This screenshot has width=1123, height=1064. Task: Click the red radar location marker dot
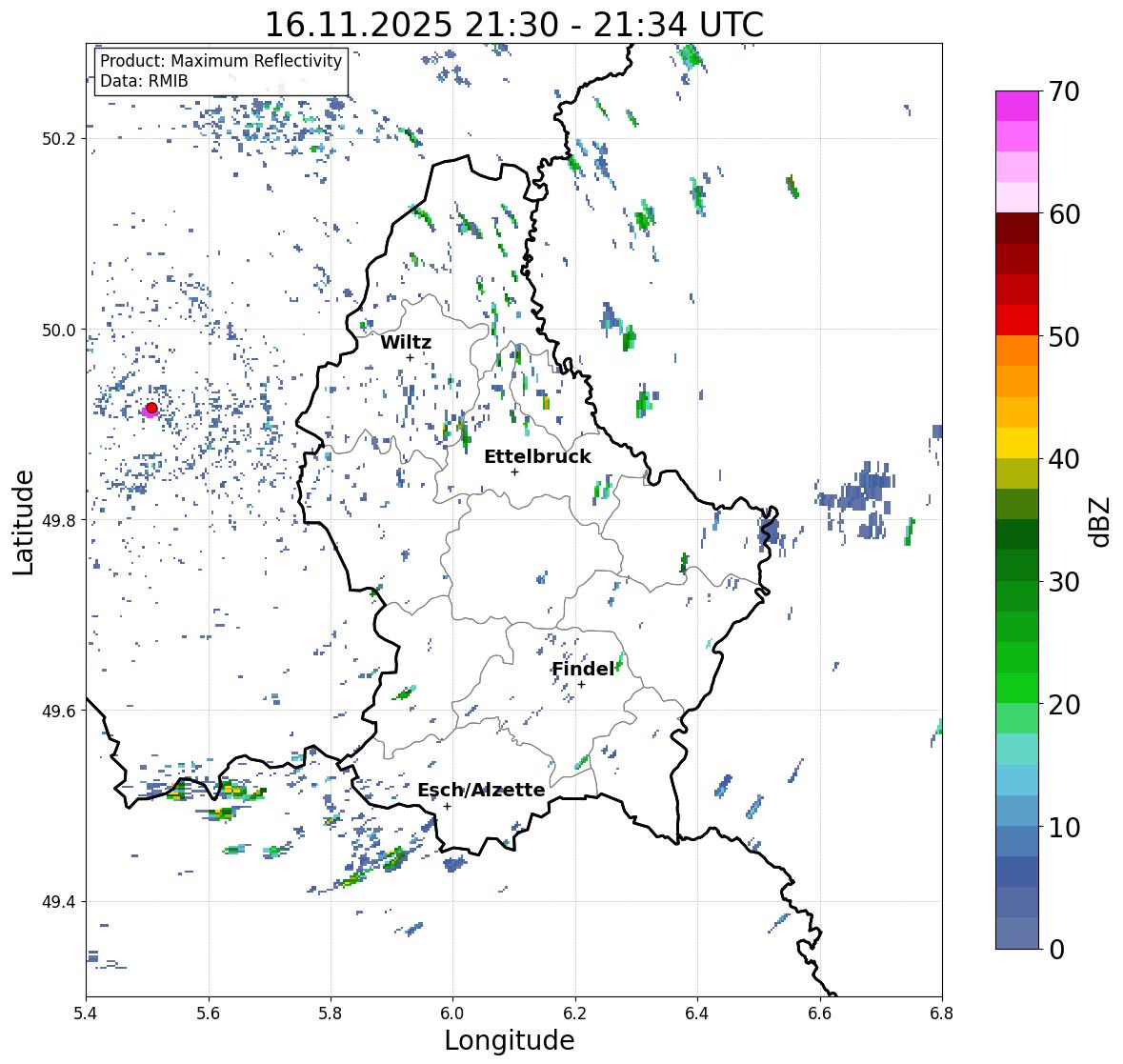pos(151,408)
